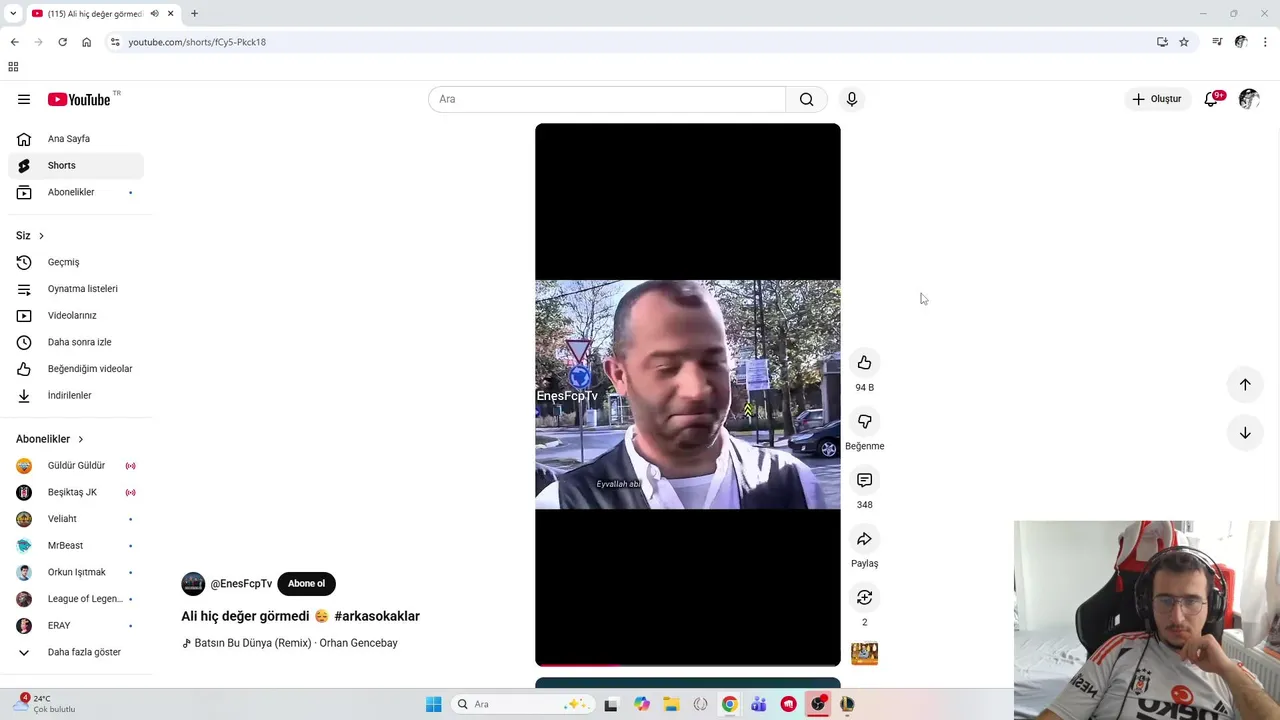Open Chrome apps grid in bookmarks bar

click(x=13, y=67)
